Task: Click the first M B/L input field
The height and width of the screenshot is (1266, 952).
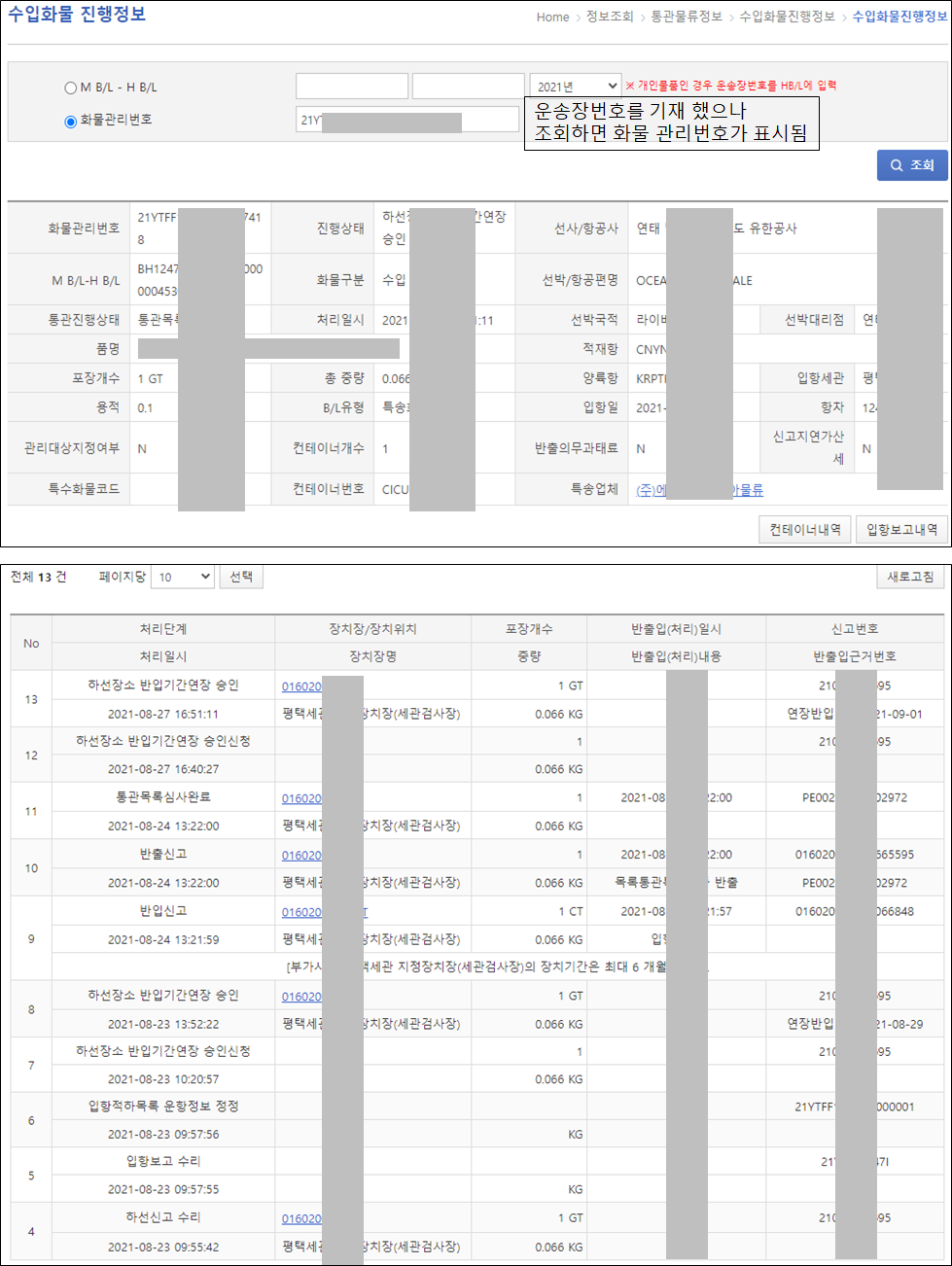Action: 352,86
